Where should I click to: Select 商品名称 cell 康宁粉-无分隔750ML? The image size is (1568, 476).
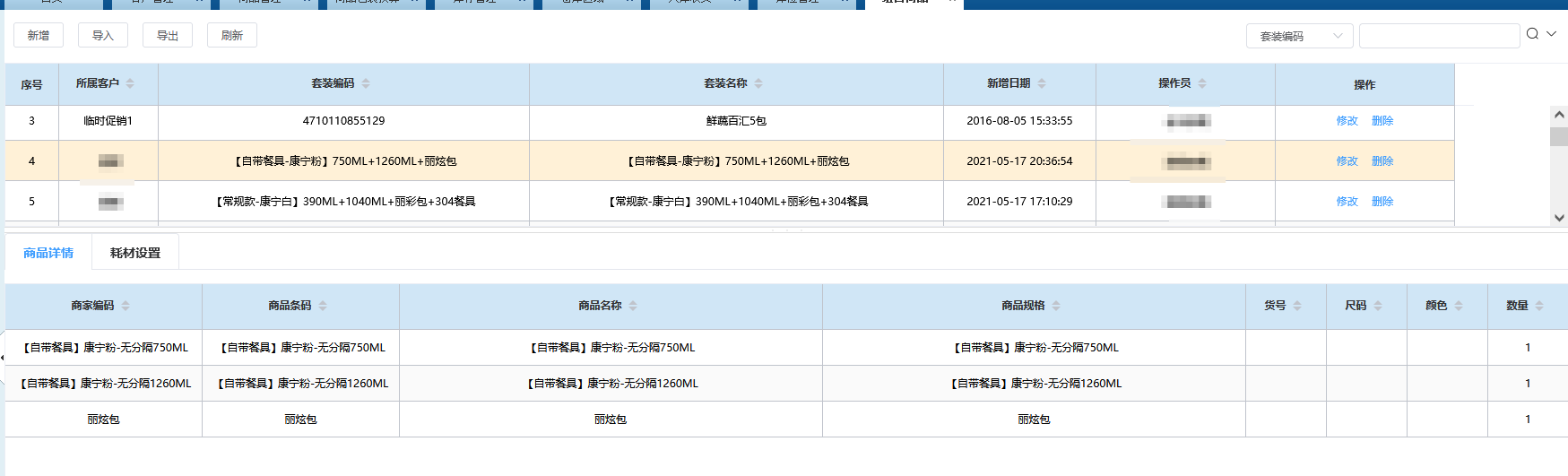pos(611,348)
